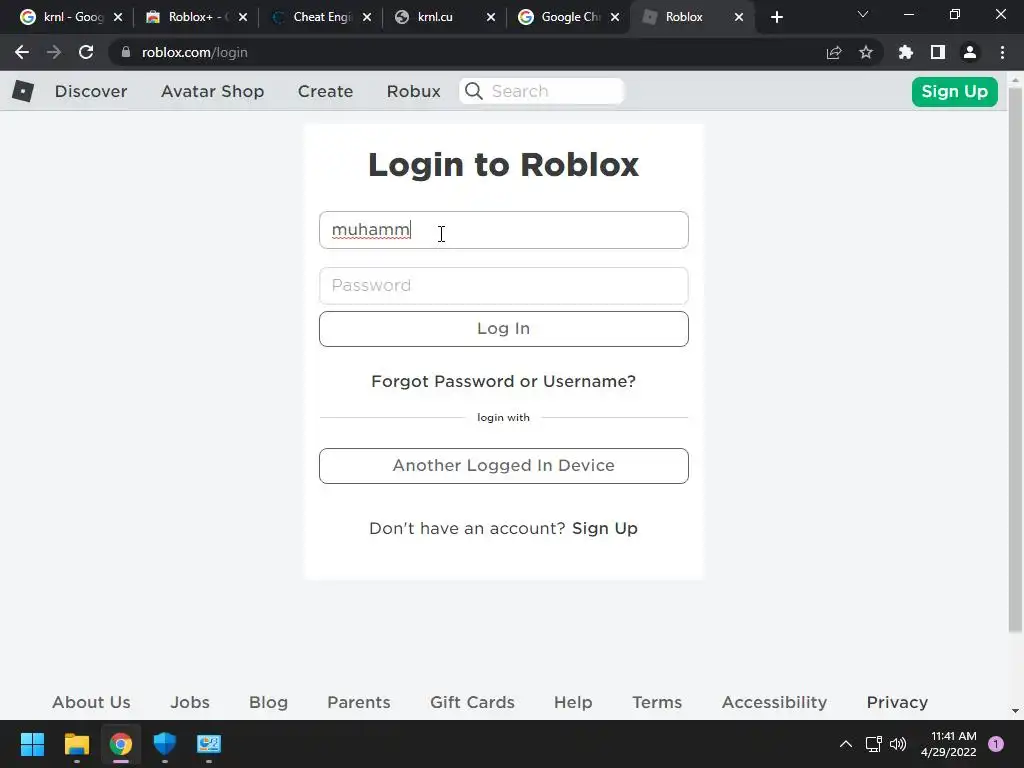Close the active Roblox tab

point(739,17)
